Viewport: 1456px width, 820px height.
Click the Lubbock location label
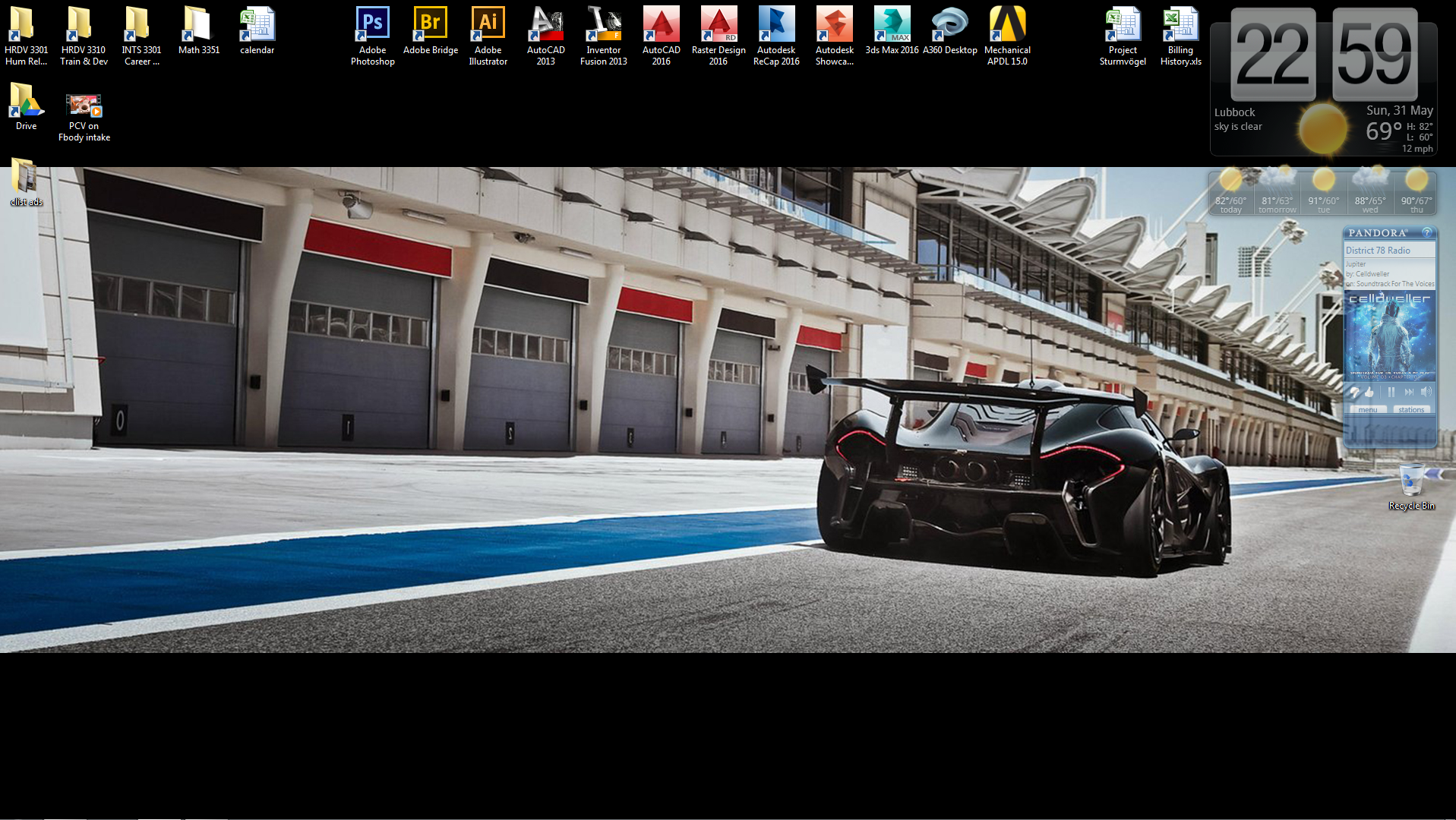(1234, 112)
